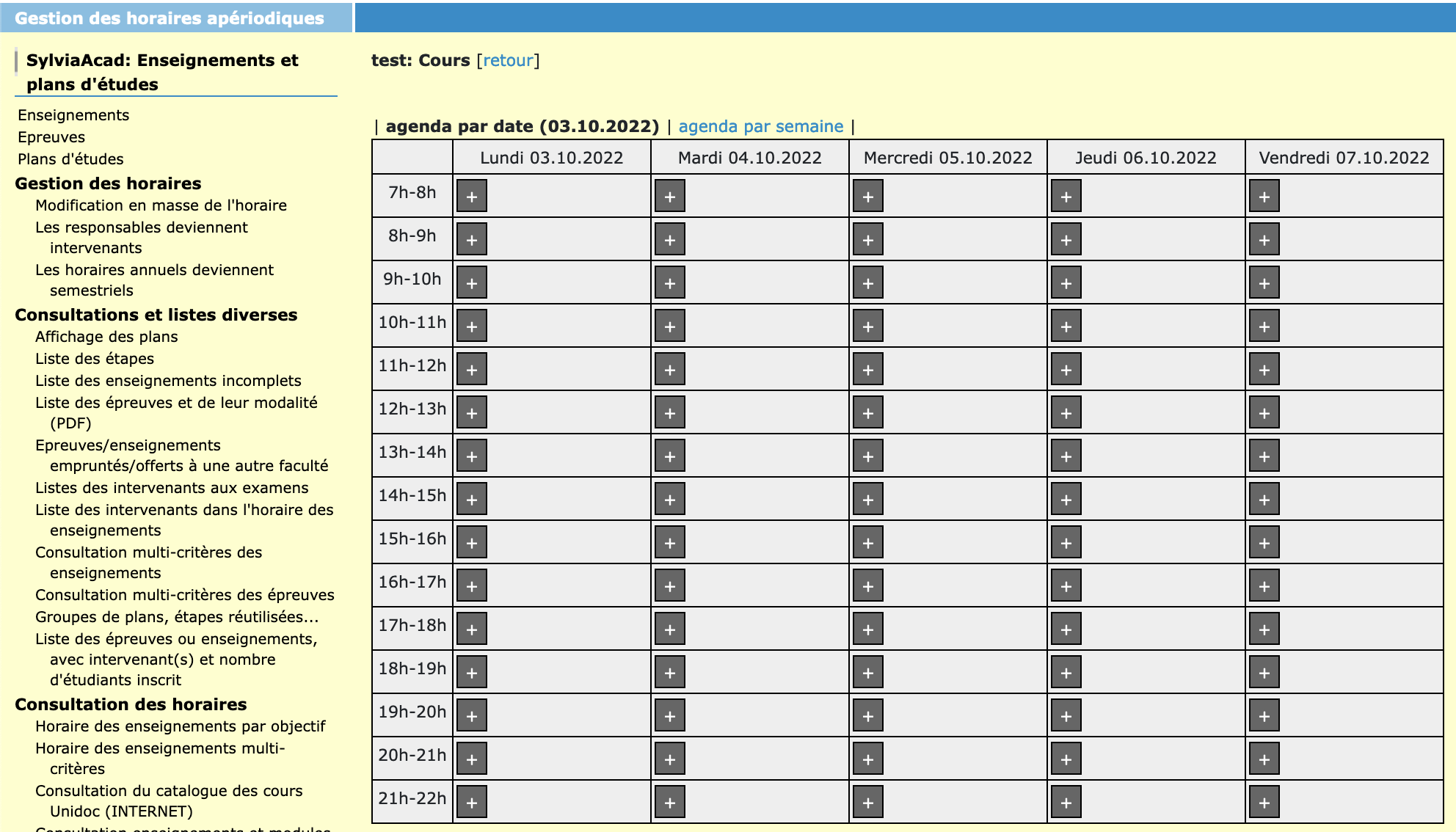Add Vendredi 8h-9h time slot
Image resolution: width=1456 pixels, height=832 pixels.
pyautogui.click(x=1264, y=240)
